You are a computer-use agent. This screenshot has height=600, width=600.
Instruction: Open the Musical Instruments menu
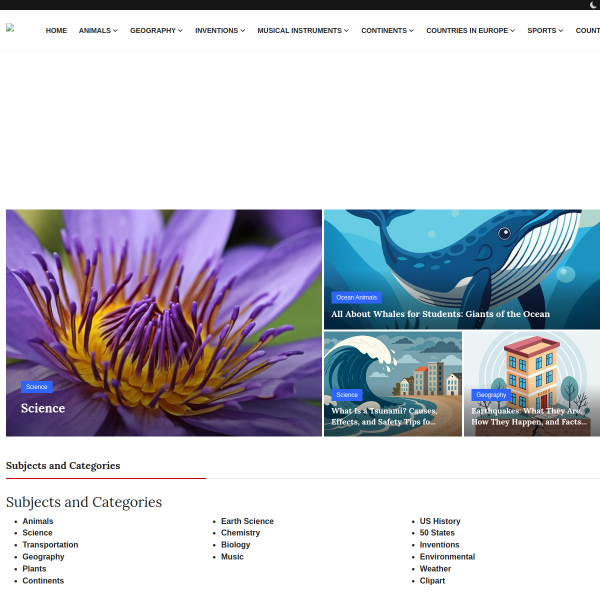(x=303, y=31)
